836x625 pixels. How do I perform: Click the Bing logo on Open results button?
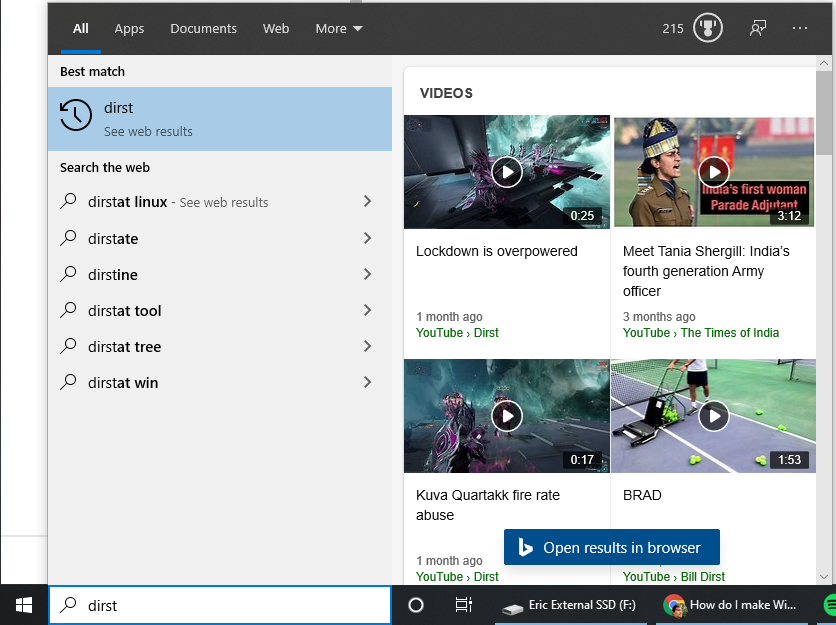pos(525,547)
